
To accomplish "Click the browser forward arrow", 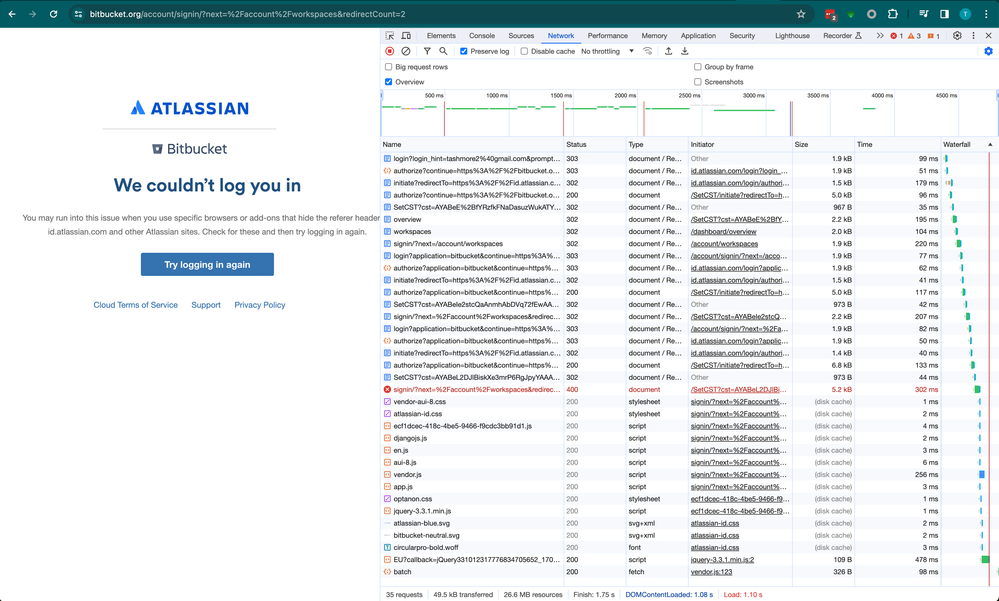I will point(32,14).
